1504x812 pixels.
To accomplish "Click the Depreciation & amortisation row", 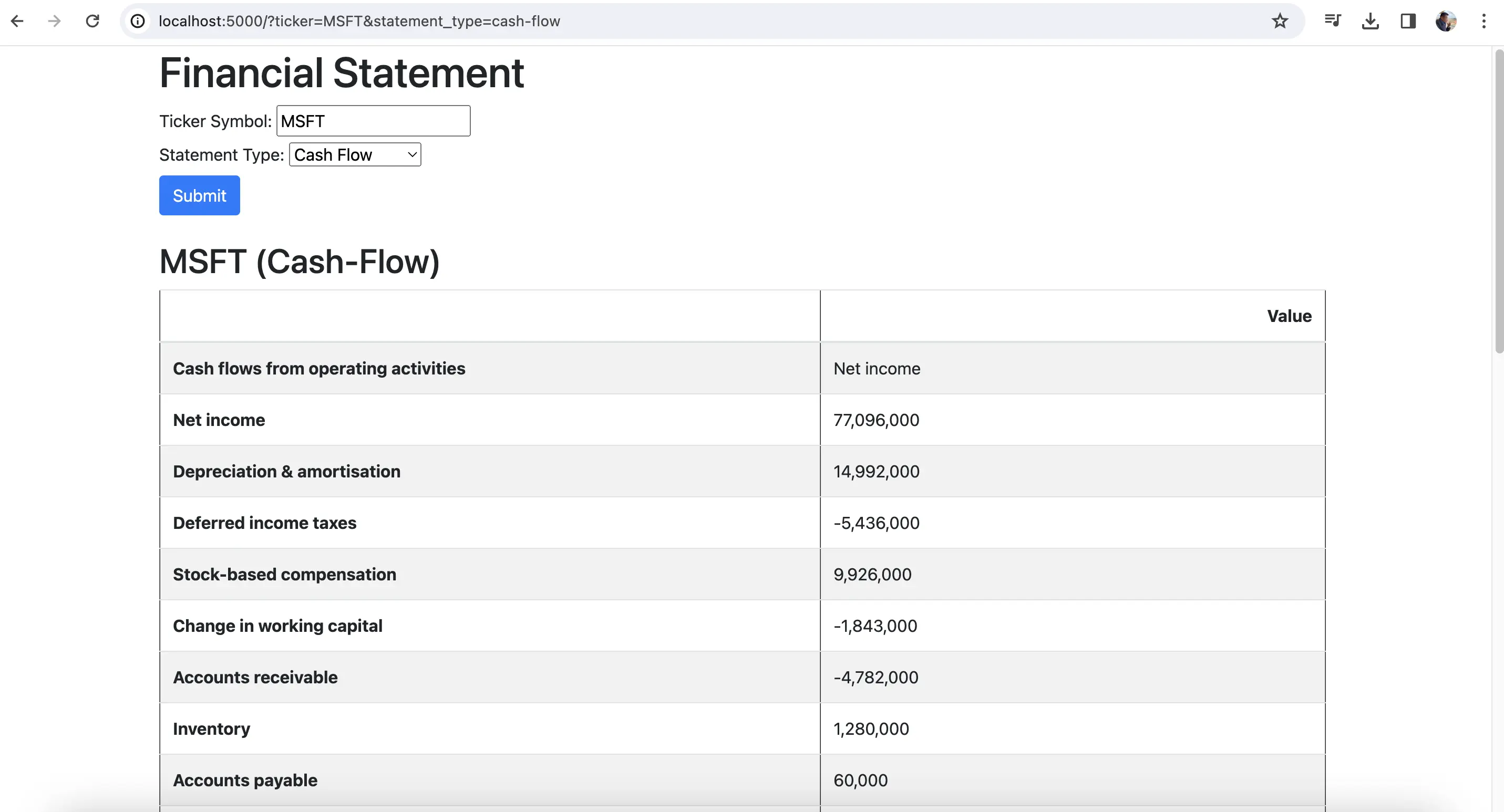I will (x=743, y=471).
